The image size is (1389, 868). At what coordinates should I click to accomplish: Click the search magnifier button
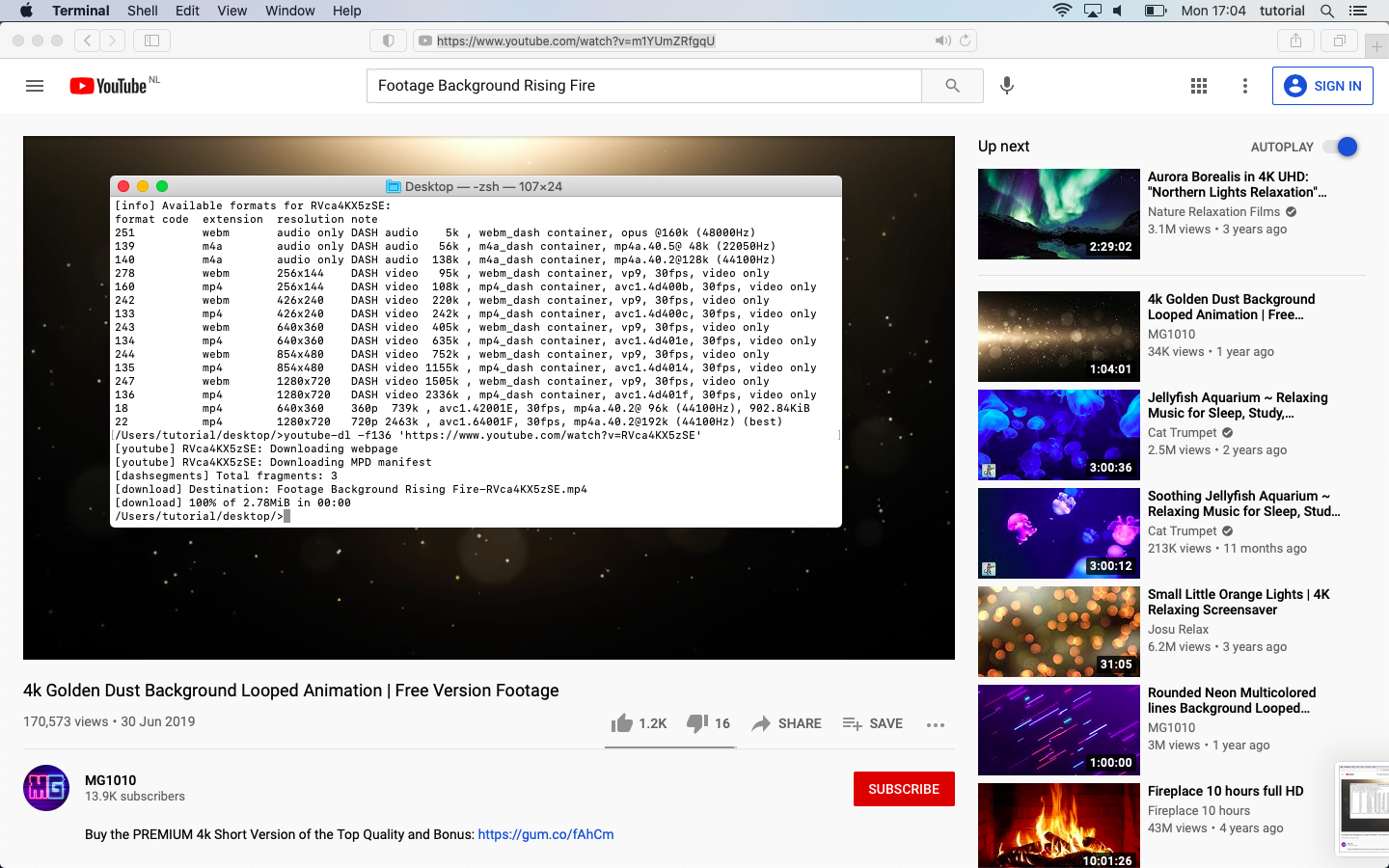point(952,86)
